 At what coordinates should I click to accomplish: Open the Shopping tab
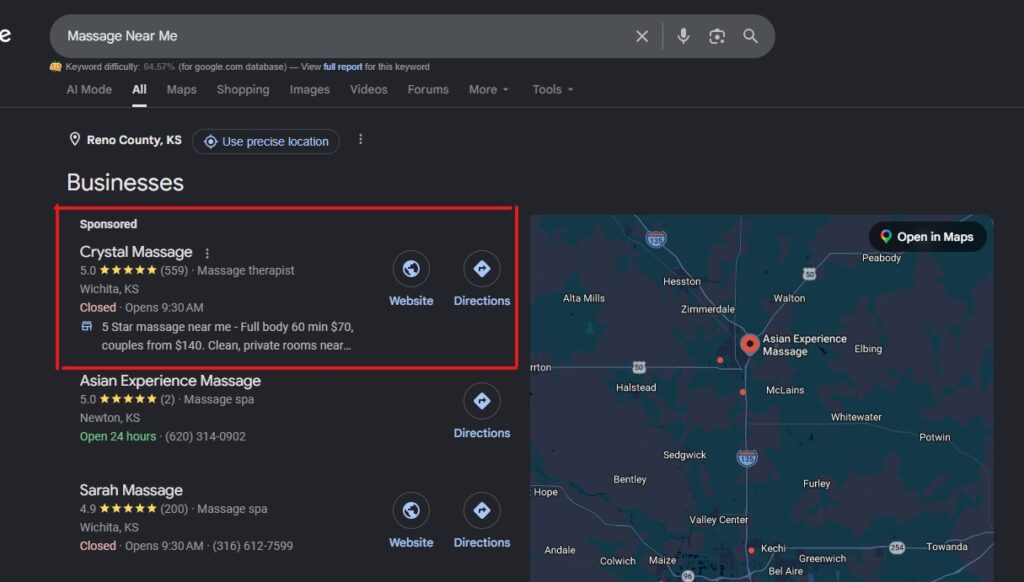[x=243, y=89]
